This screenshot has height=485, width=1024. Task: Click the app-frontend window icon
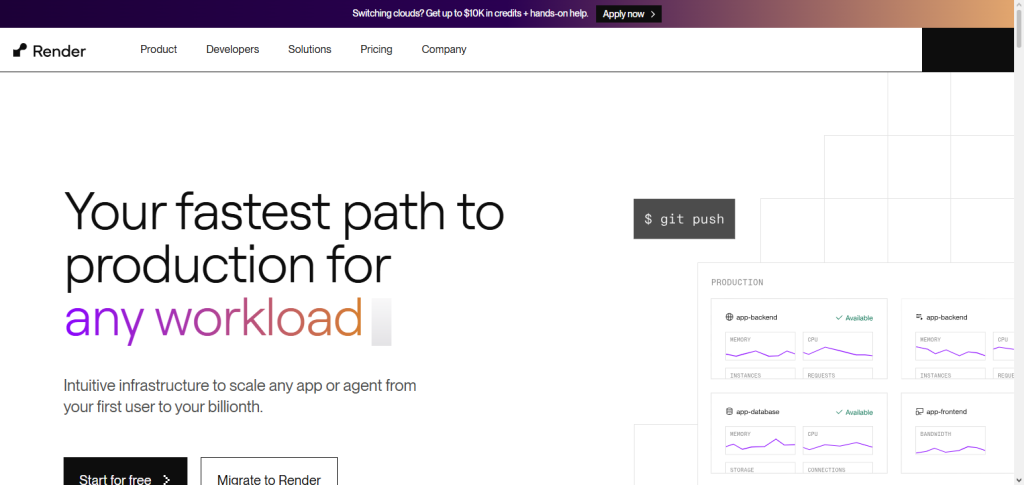920,412
